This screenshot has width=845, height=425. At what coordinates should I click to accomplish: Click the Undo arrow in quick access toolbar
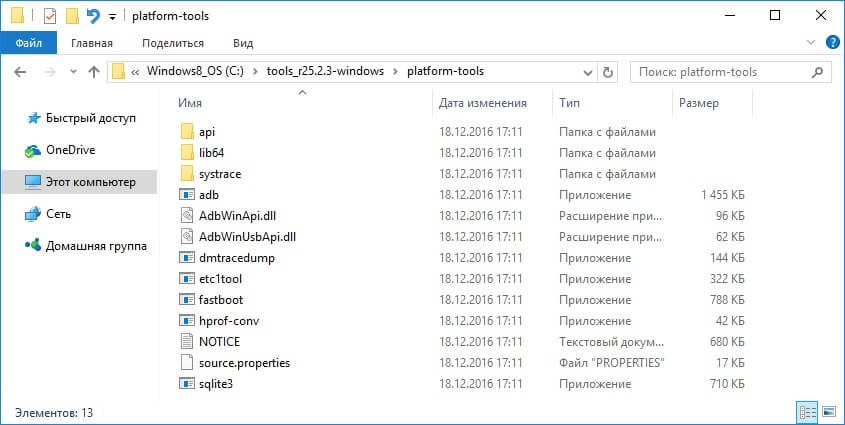93,16
